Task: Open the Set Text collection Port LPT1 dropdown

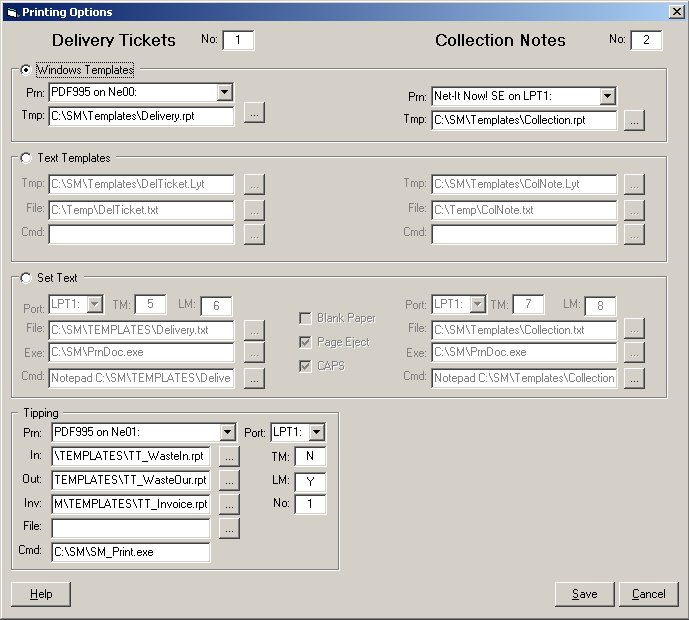Action: 477,304
